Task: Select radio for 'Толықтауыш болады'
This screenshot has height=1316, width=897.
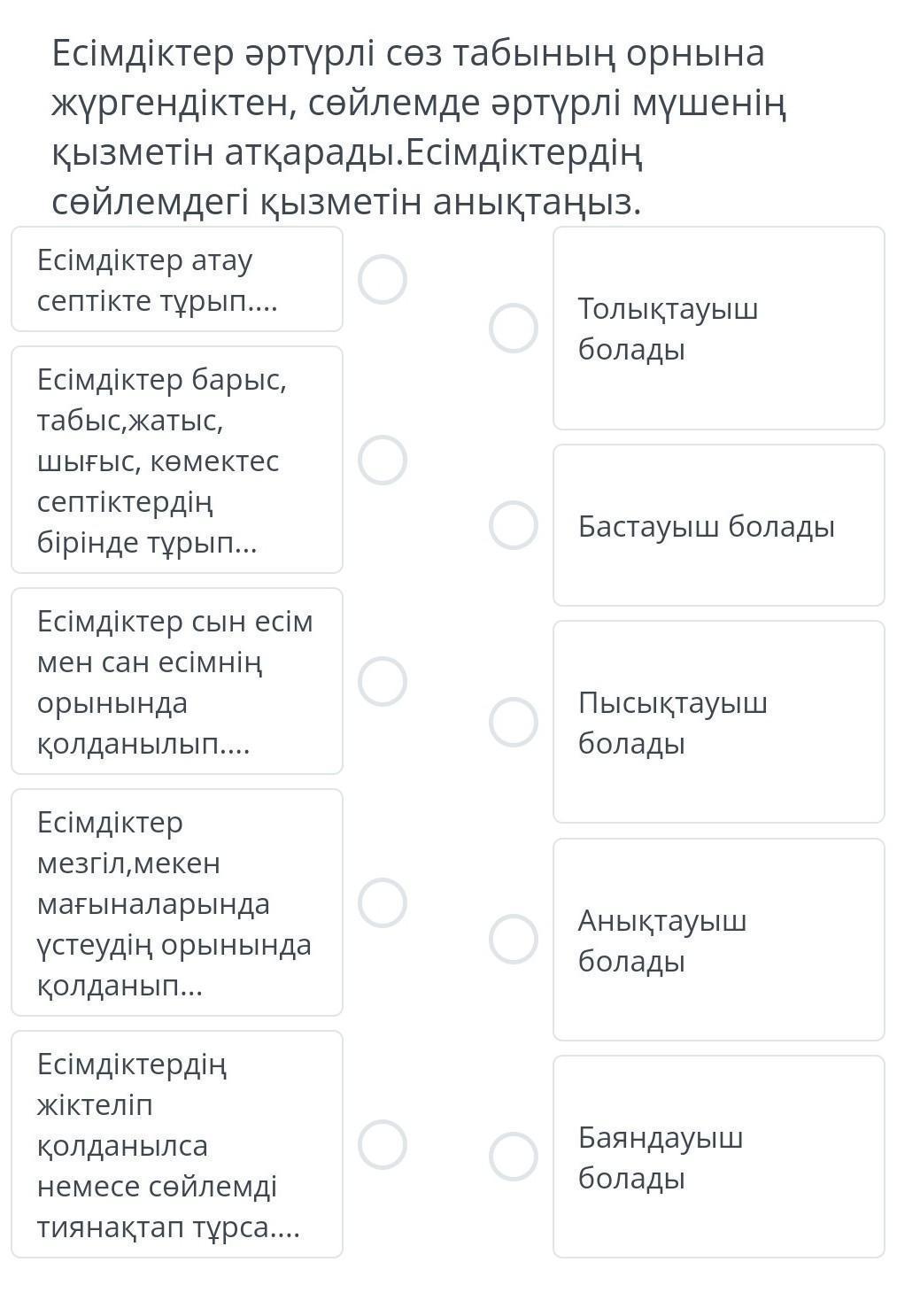Action: [x=514, y=329]
